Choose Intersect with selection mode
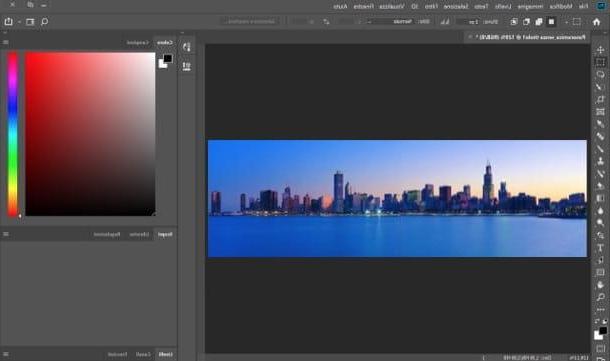The width and height of the screenshot is (610, 361). click(514, 22)
